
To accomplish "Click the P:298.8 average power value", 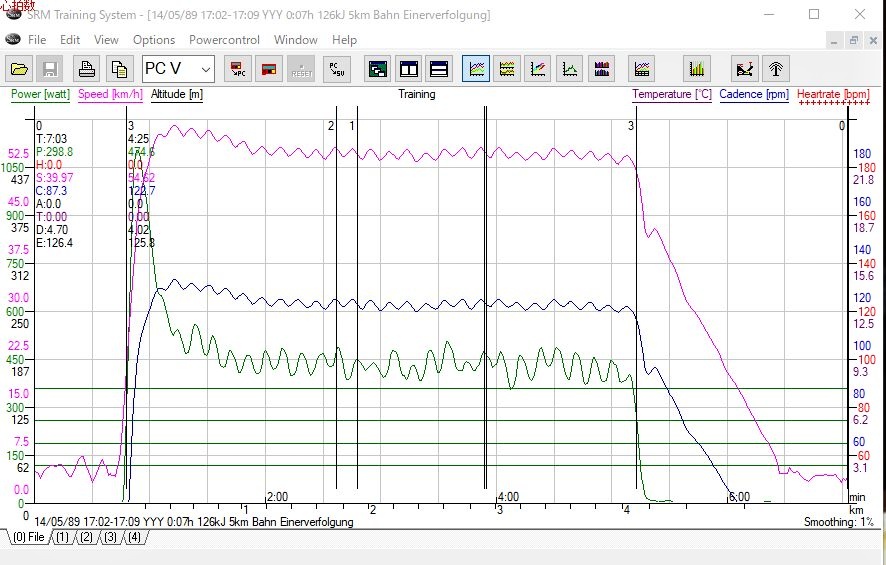I will (x=54, y=152).
